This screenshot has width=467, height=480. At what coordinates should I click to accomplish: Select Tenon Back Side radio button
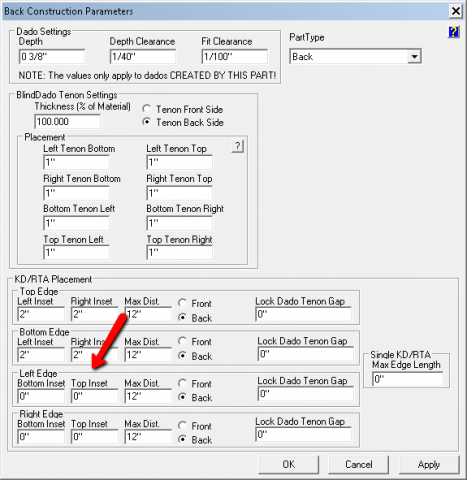[146, 122]
